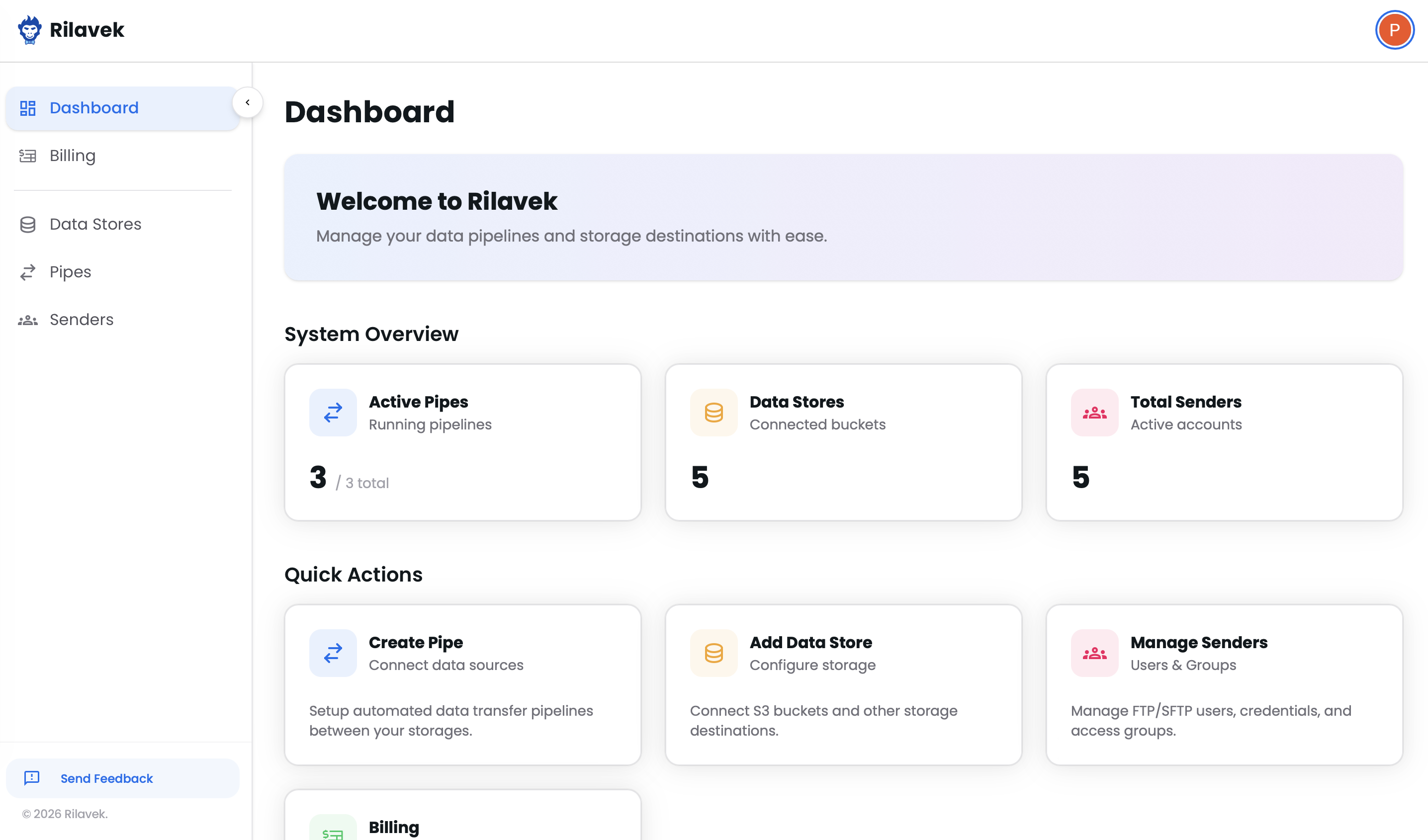Click the Active Pipes count 3
Viewport: 1428px width, 840px height.
[318, 477]
